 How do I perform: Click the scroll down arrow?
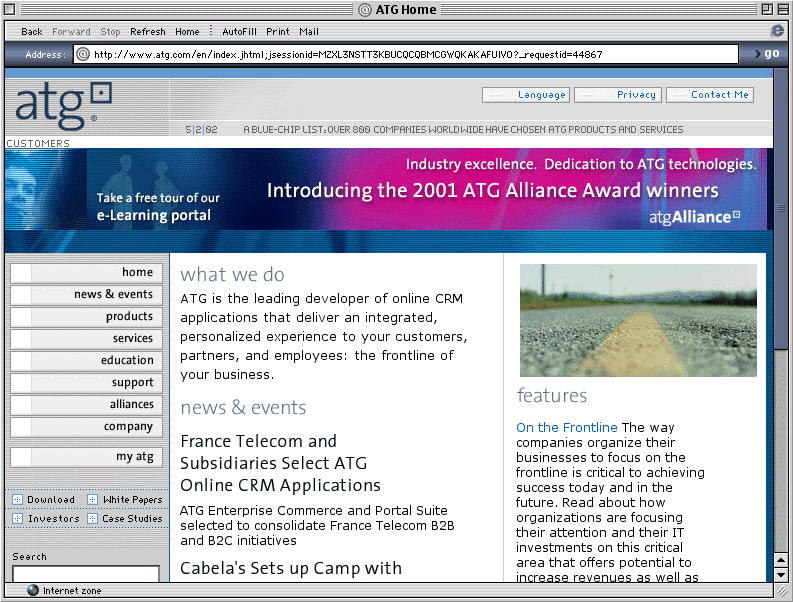[x=781, y=575]
